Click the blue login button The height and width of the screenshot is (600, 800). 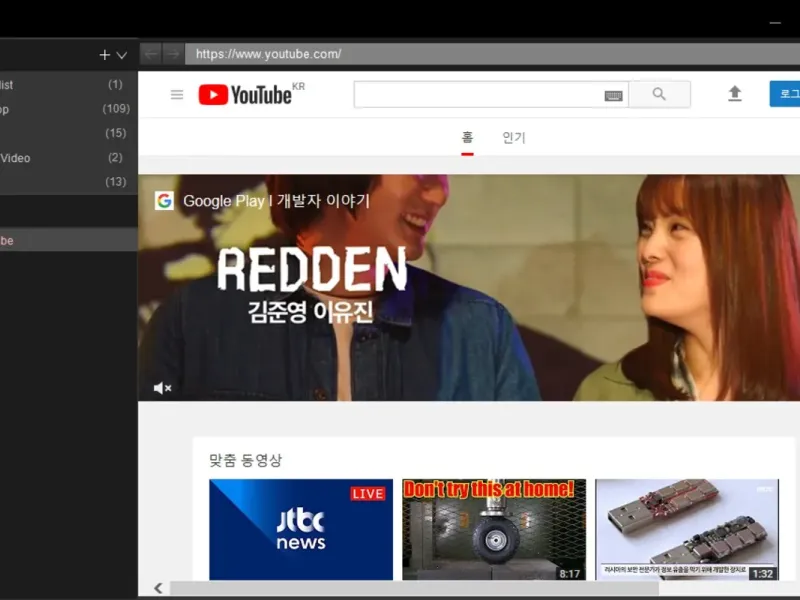pyautogui.click(x=785, y=94)
